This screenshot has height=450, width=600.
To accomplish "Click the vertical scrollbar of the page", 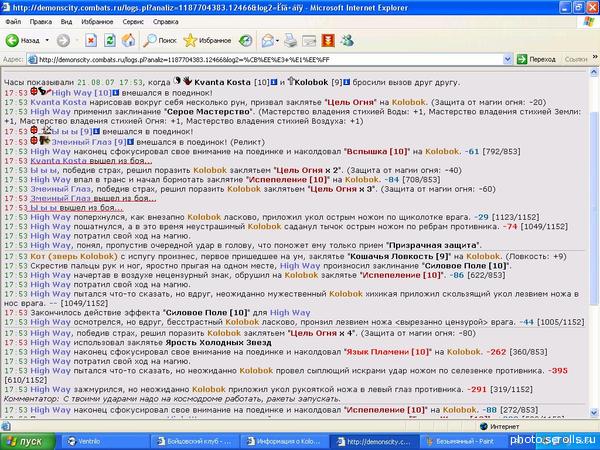I will (593, 250).
